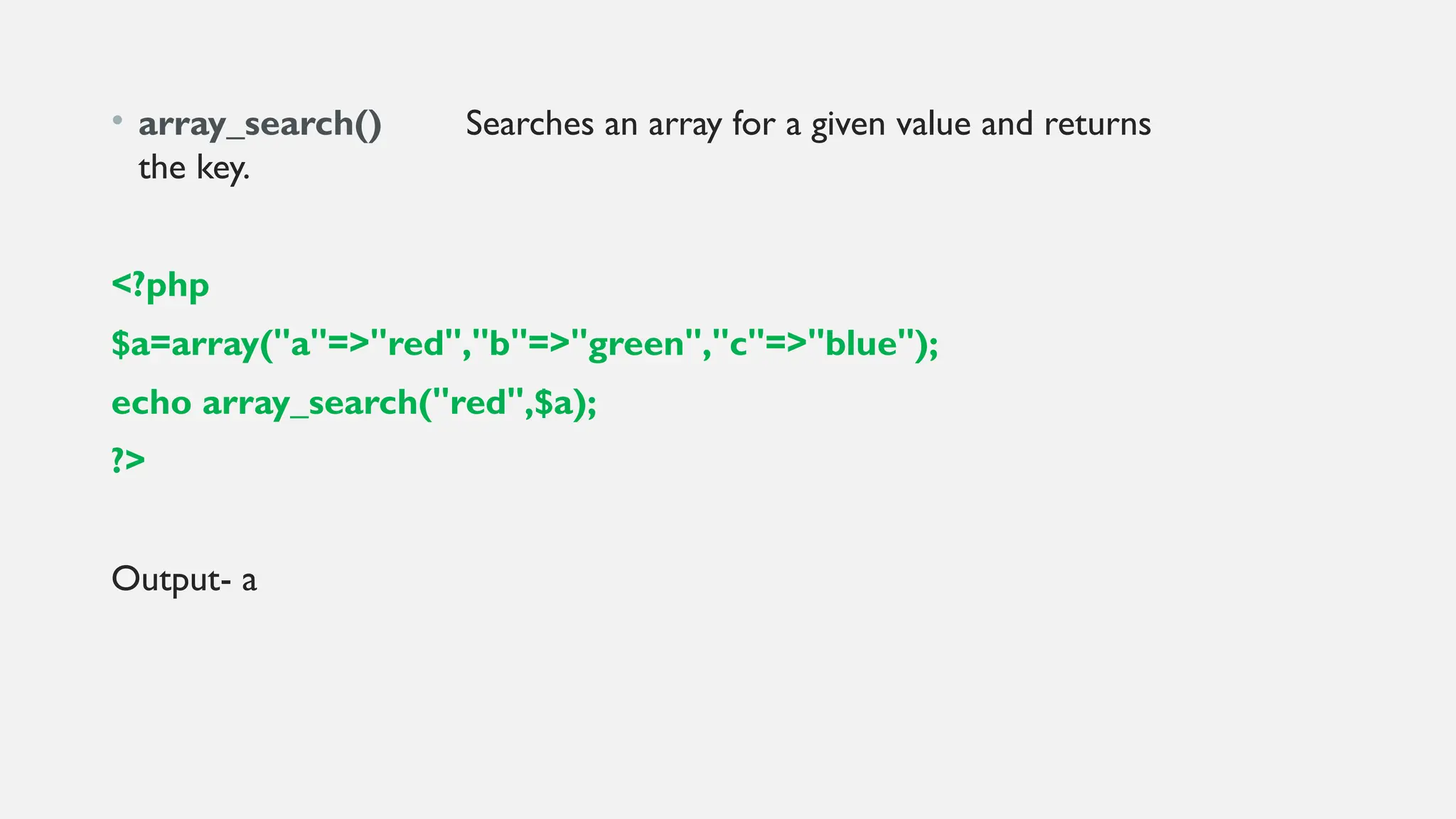This screenshot has width=1456, height=819.
Task: Click the word "Searches" in the description
Action: point(529,124)
